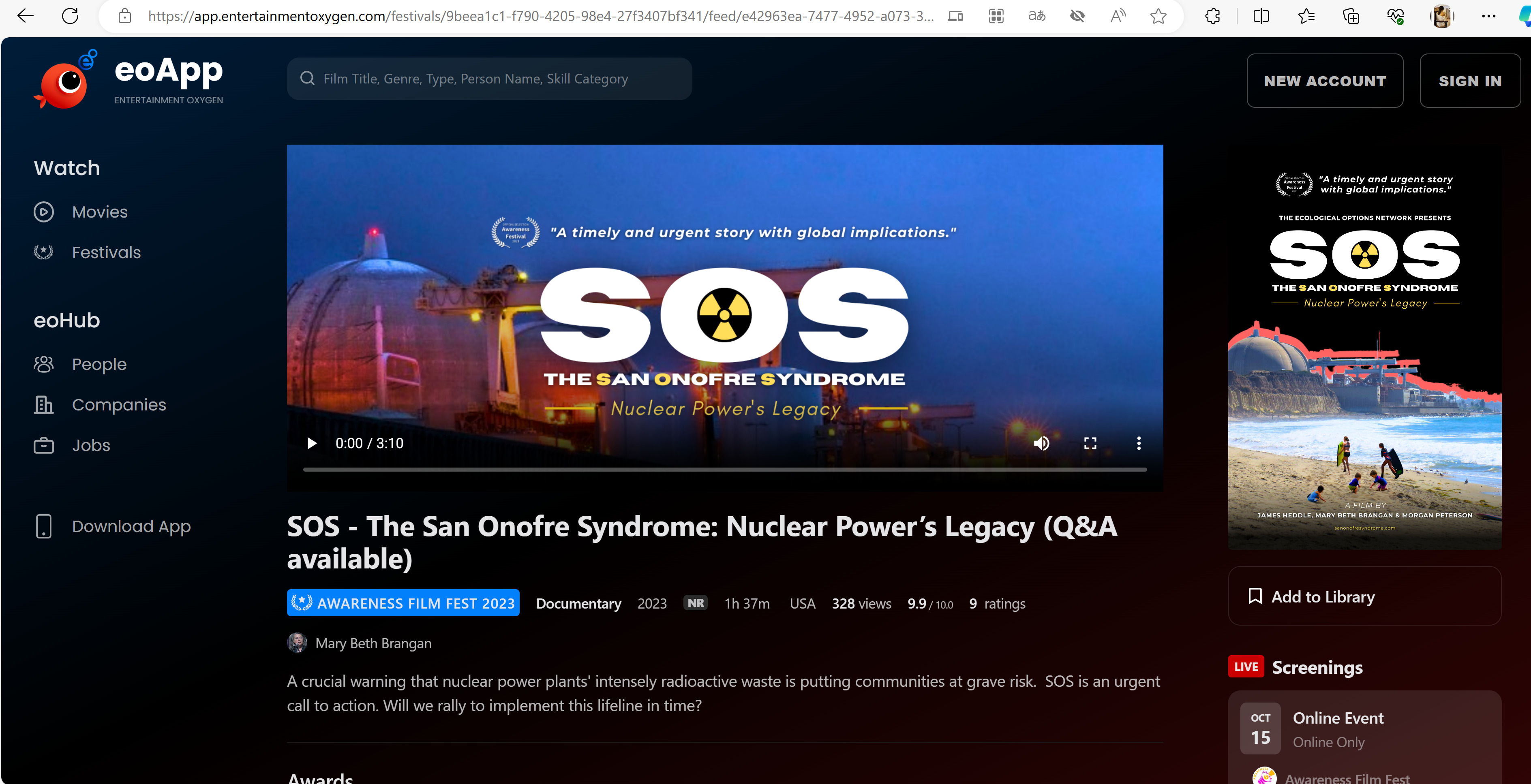Click the Documentary genre label
Image resolution: width=1531 pixels, height=784 pixels.
click(x=578, y=603)
